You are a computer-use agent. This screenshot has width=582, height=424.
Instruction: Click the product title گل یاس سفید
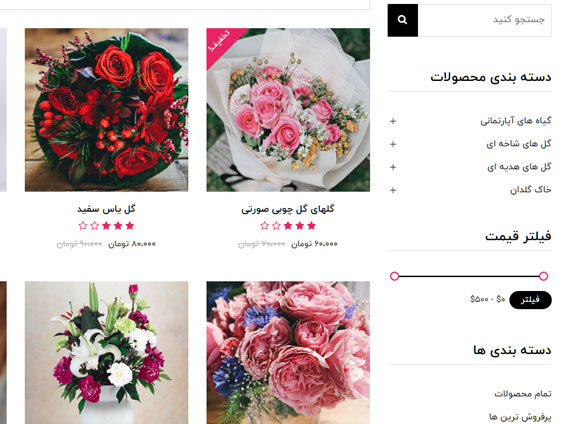[x=106, y=209]
